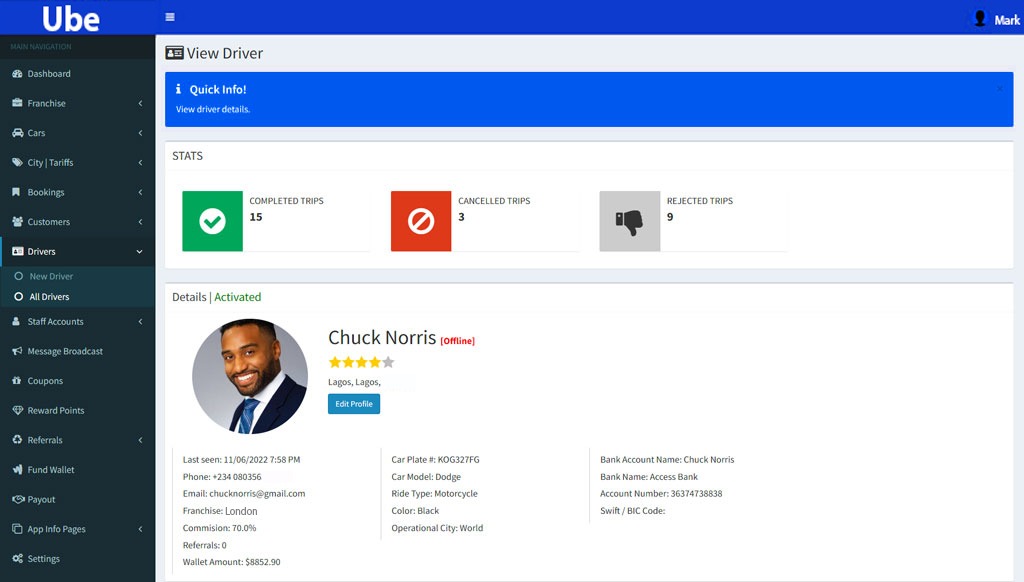Expand the App Info Pages chevron
Image resolution: width=1024 pixels, height=582 pixels.
click(x=140, y=529)
